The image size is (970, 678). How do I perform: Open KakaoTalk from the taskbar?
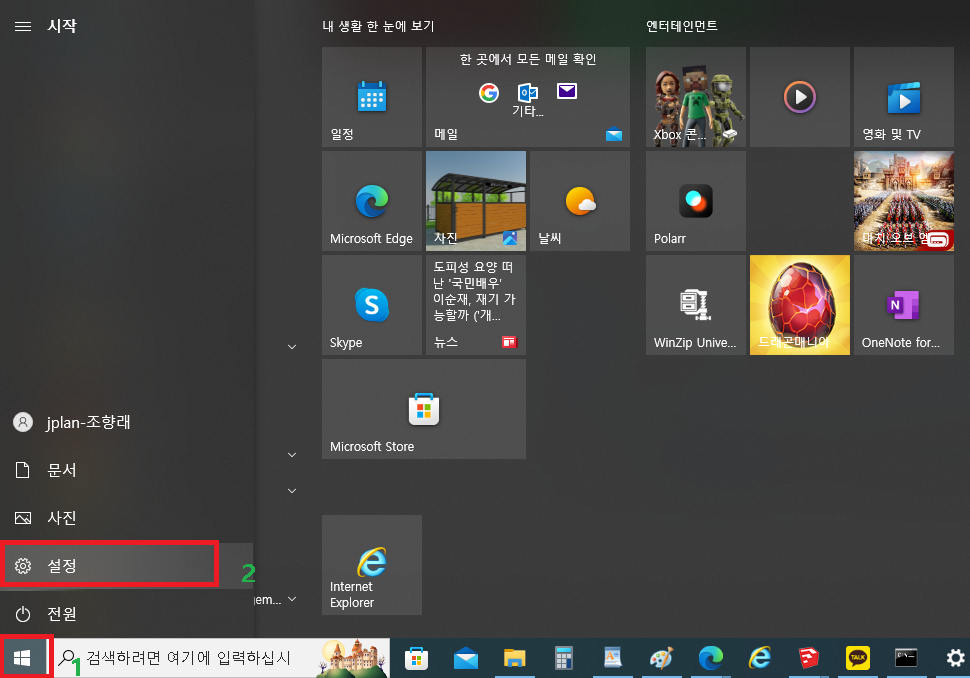point(857,658)
